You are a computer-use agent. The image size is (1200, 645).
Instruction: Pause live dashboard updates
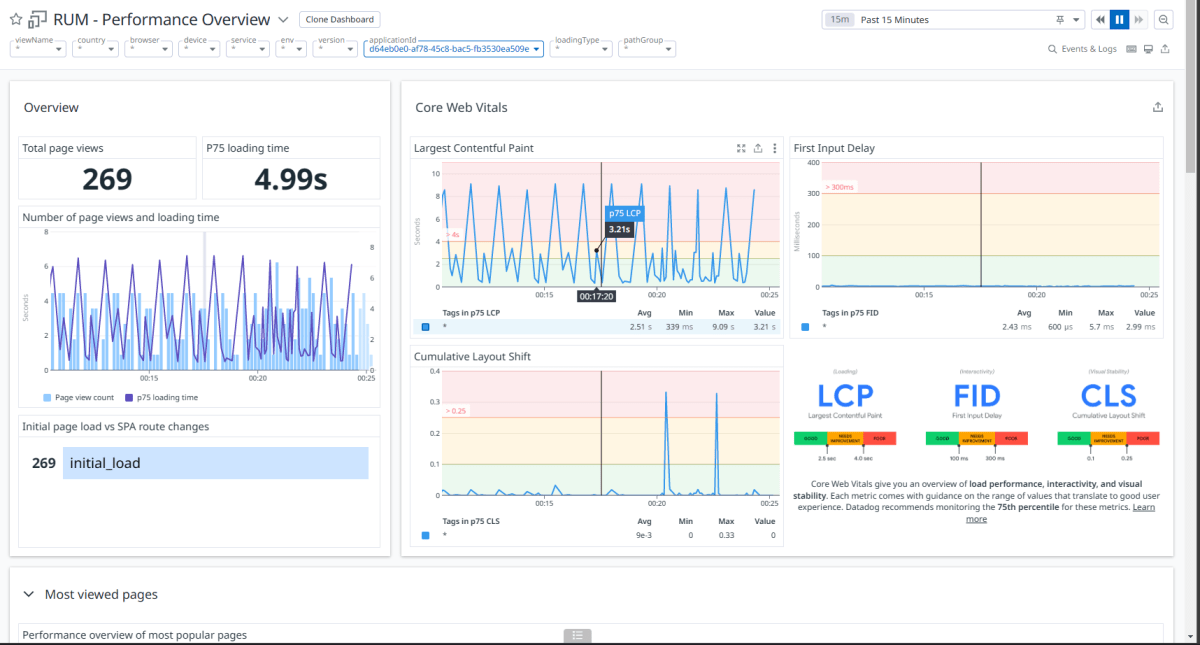1119,20
